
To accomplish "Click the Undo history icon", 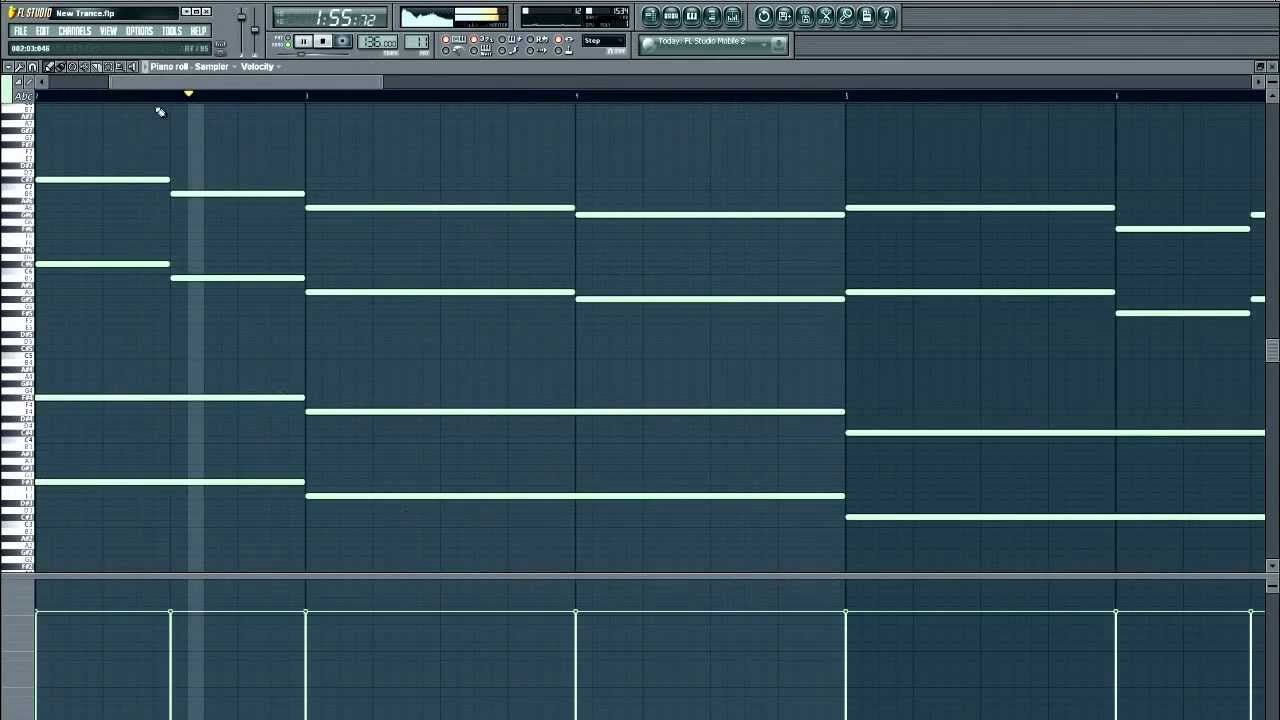I will coord(764,16).
